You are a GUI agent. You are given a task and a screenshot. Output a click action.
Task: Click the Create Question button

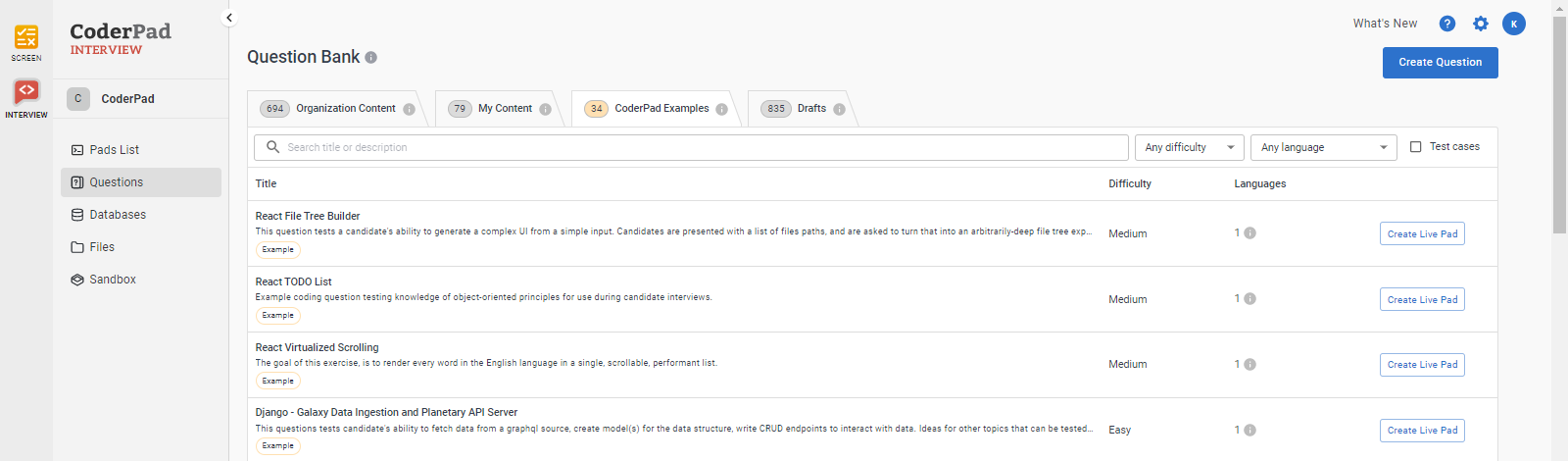pyautogui.click(x=1440, y=63)
